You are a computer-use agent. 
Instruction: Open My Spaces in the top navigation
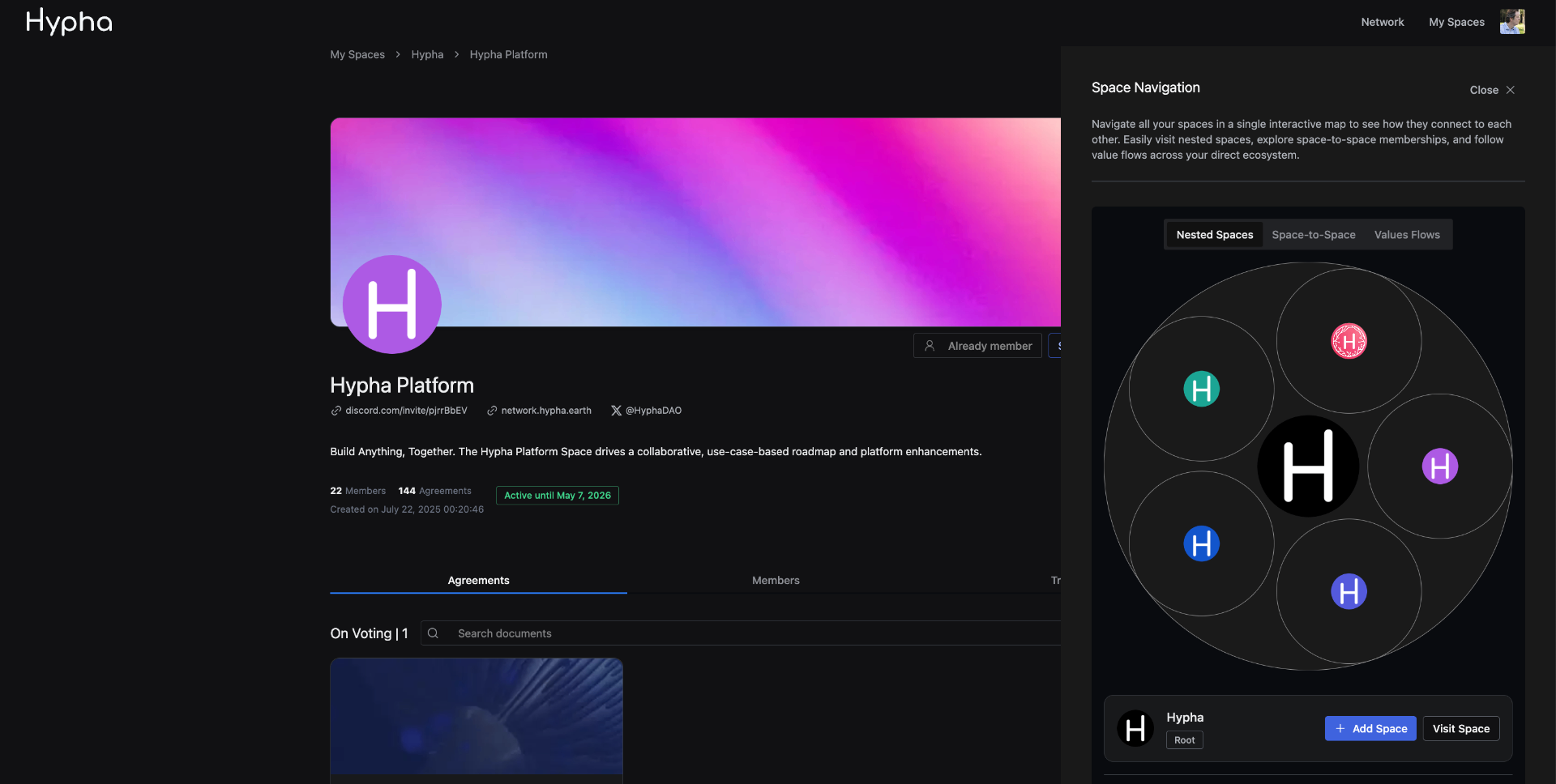click(x=1456, y=22)
